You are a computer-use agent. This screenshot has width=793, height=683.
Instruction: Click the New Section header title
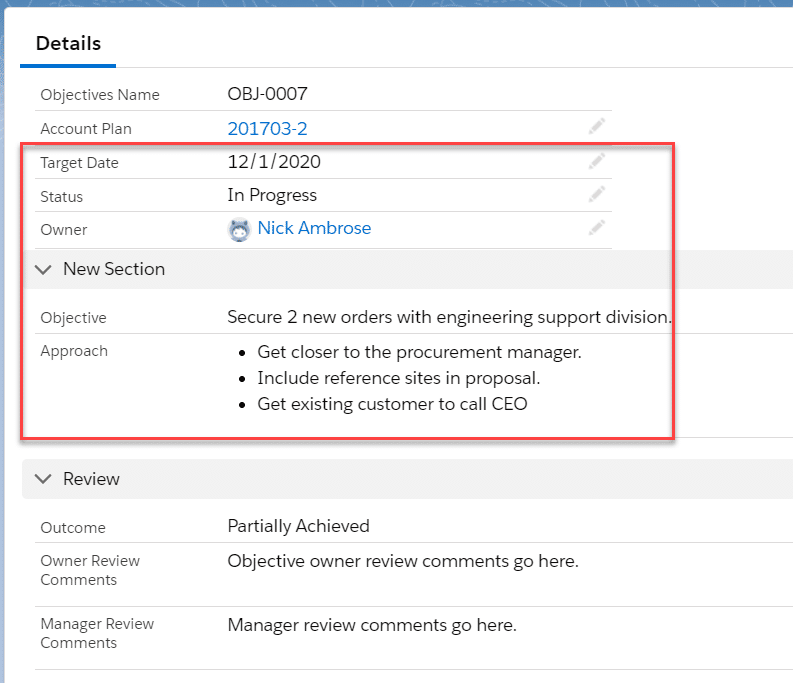coord(113,269)
